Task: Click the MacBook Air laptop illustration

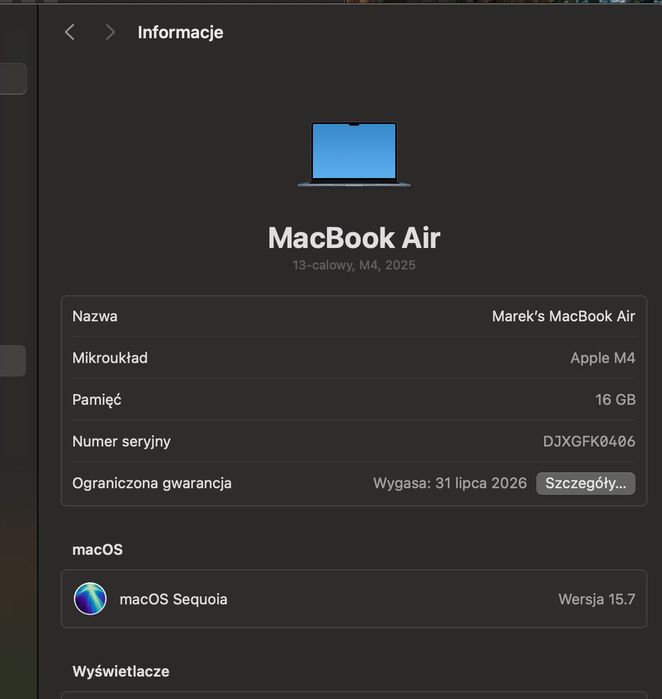Action: click(x=354, y=154)
